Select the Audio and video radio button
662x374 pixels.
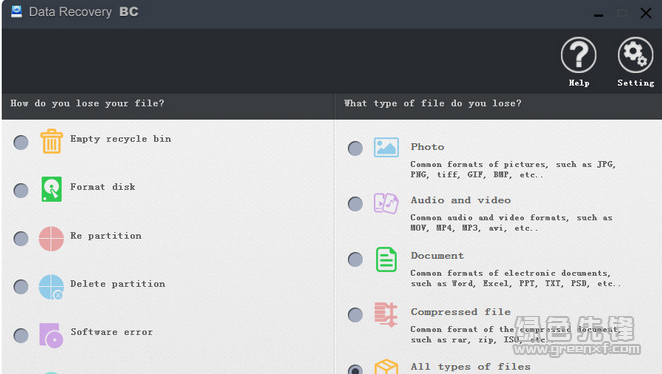[x=355, y=204]
